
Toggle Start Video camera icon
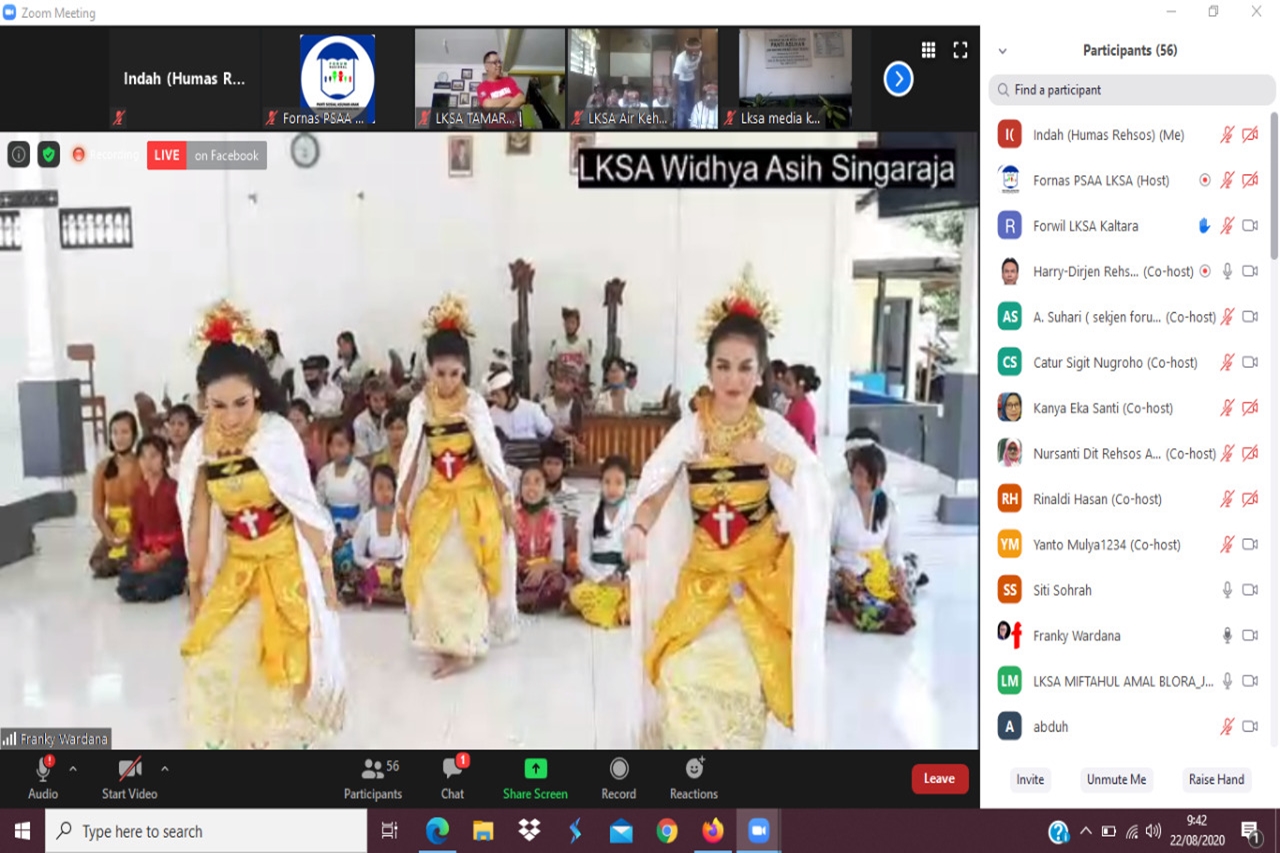click(130, 770)
